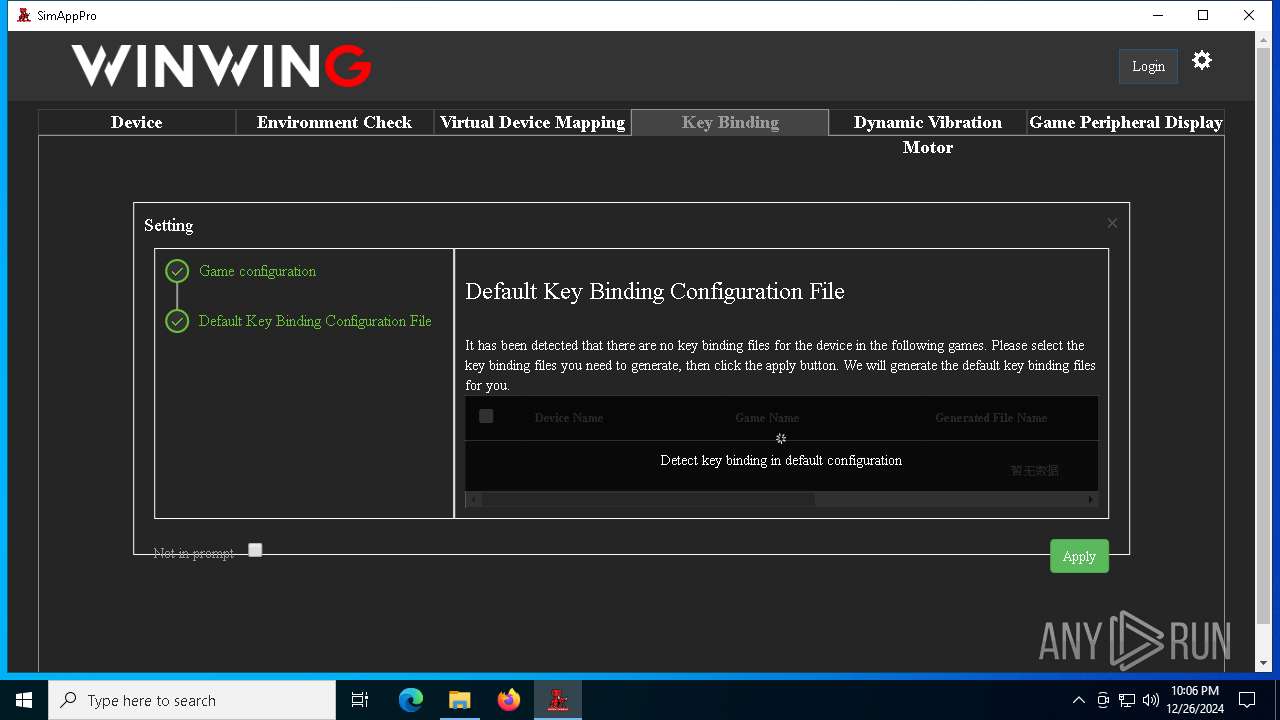Click the Default Key Binding step check icon
This screenshot has height=720, width=1280.
[177, 321]
